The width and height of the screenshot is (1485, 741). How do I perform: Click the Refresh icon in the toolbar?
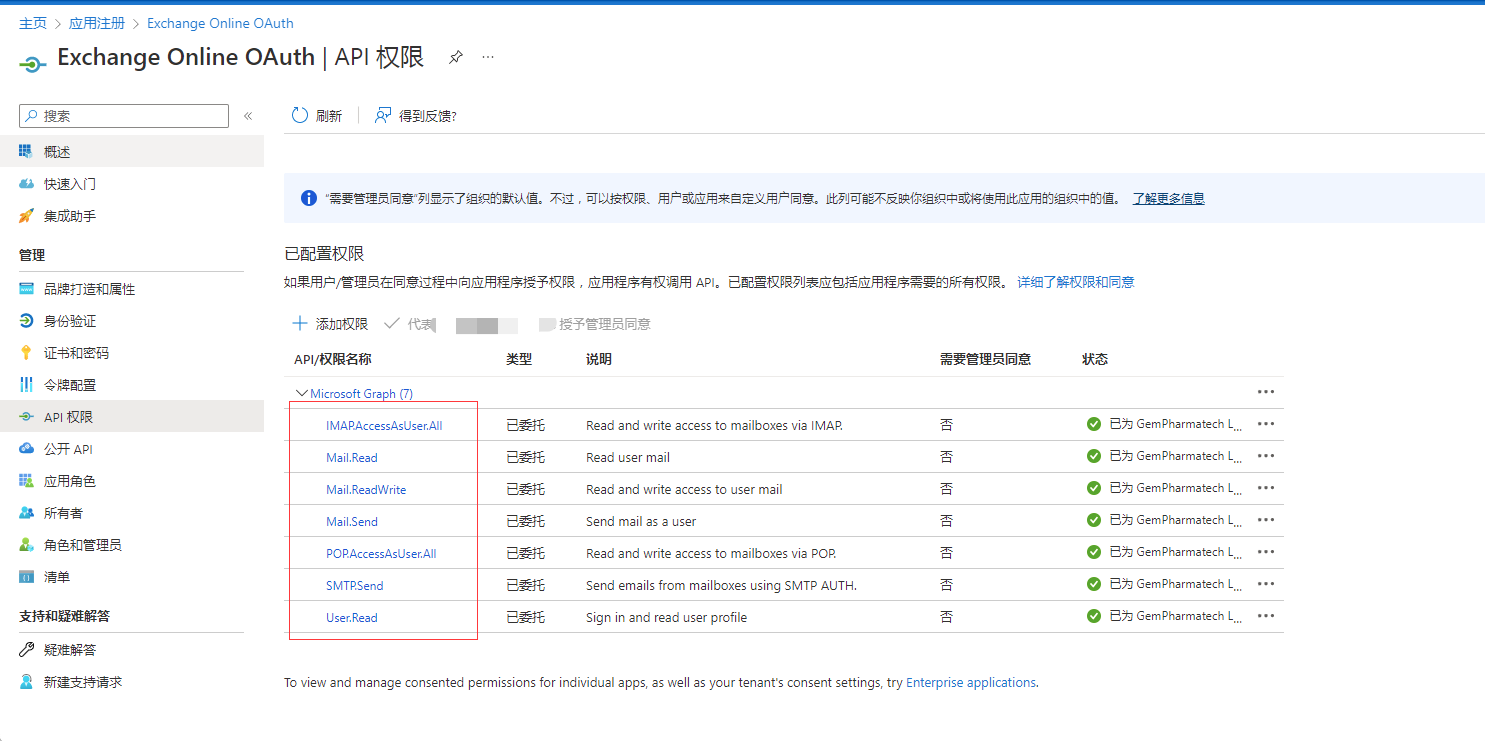point(300,116)
